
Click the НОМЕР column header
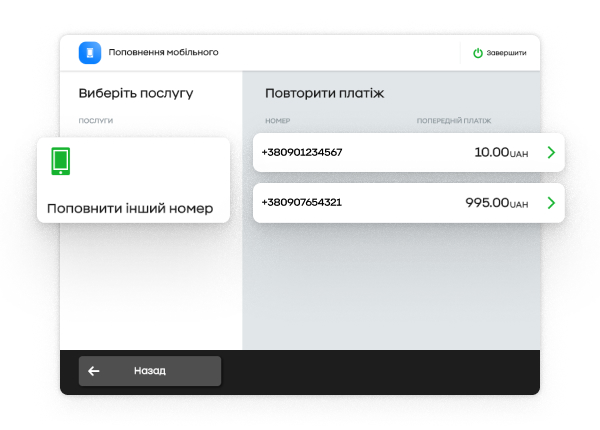pyautogui.click(x=277, y=121)
